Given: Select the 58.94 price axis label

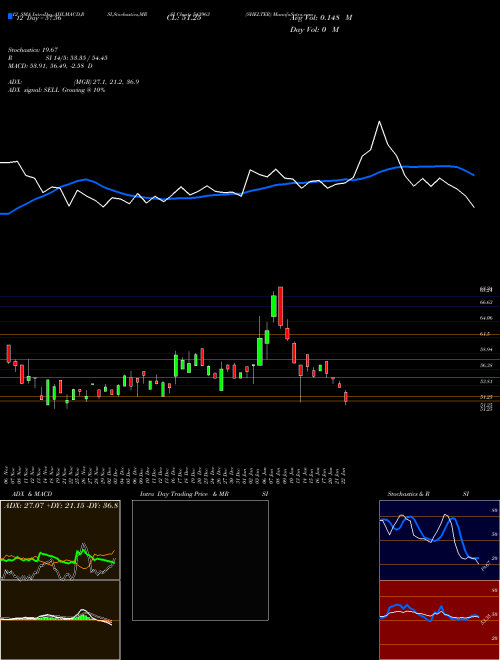Looking at the screenshot, I should coord(486,349).
